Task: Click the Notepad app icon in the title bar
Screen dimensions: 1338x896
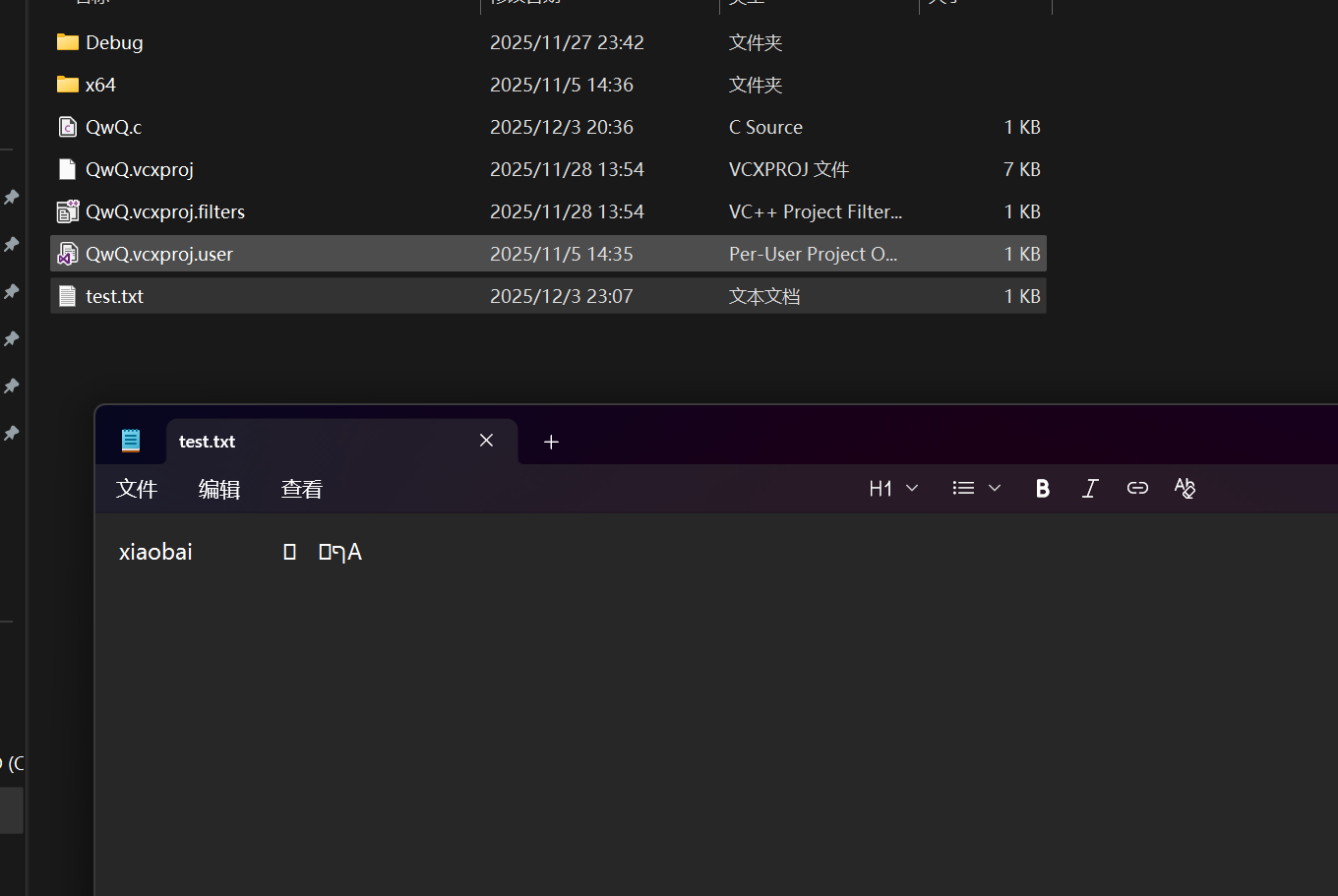Action: click(131, 441)
